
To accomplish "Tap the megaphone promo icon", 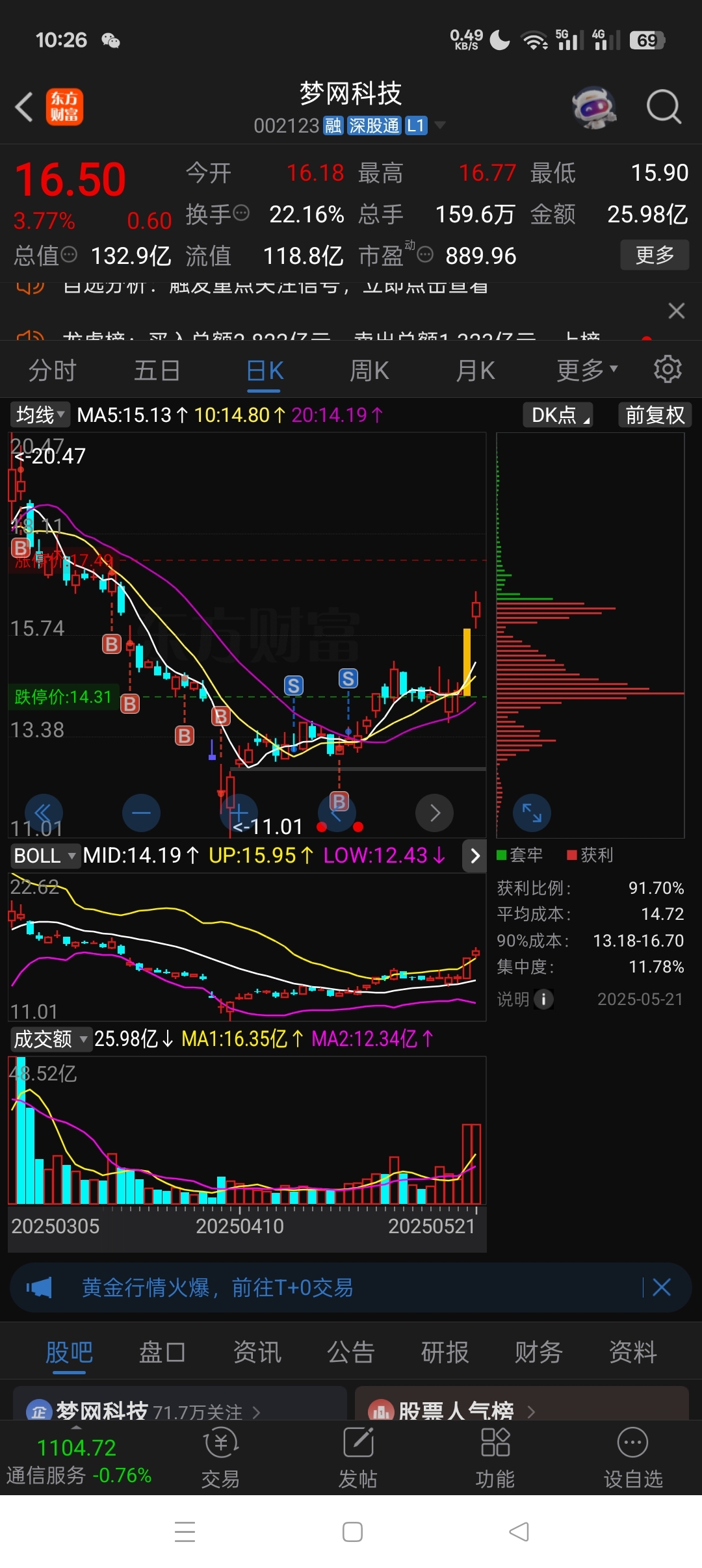I will 39,1287.
